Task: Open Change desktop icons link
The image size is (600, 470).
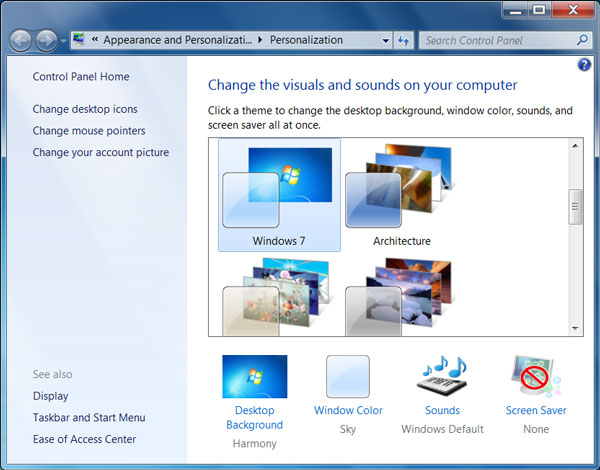Action: 85,109
